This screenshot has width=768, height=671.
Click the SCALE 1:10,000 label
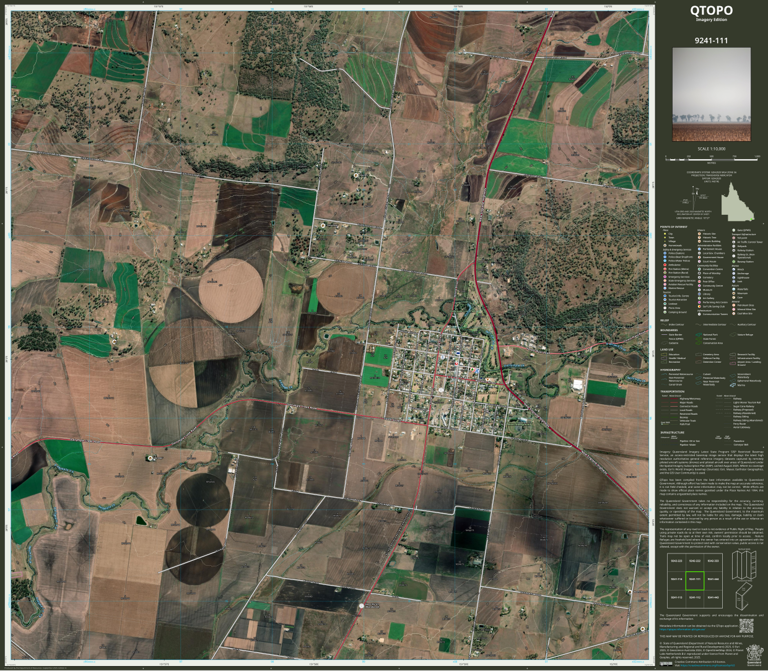(711, 149)
